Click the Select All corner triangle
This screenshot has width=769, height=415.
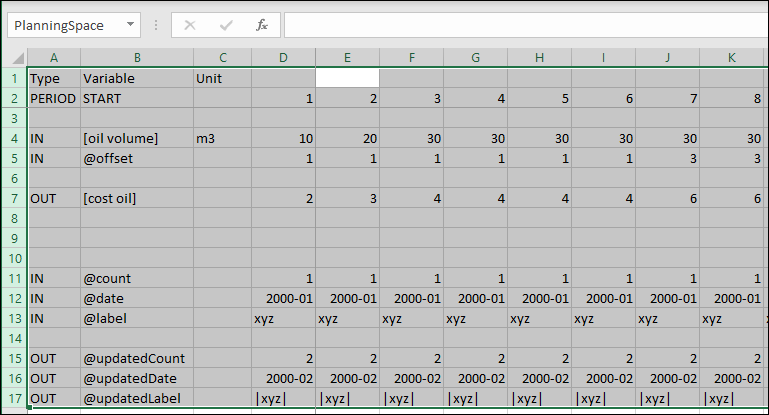click(x=18, y=58)
